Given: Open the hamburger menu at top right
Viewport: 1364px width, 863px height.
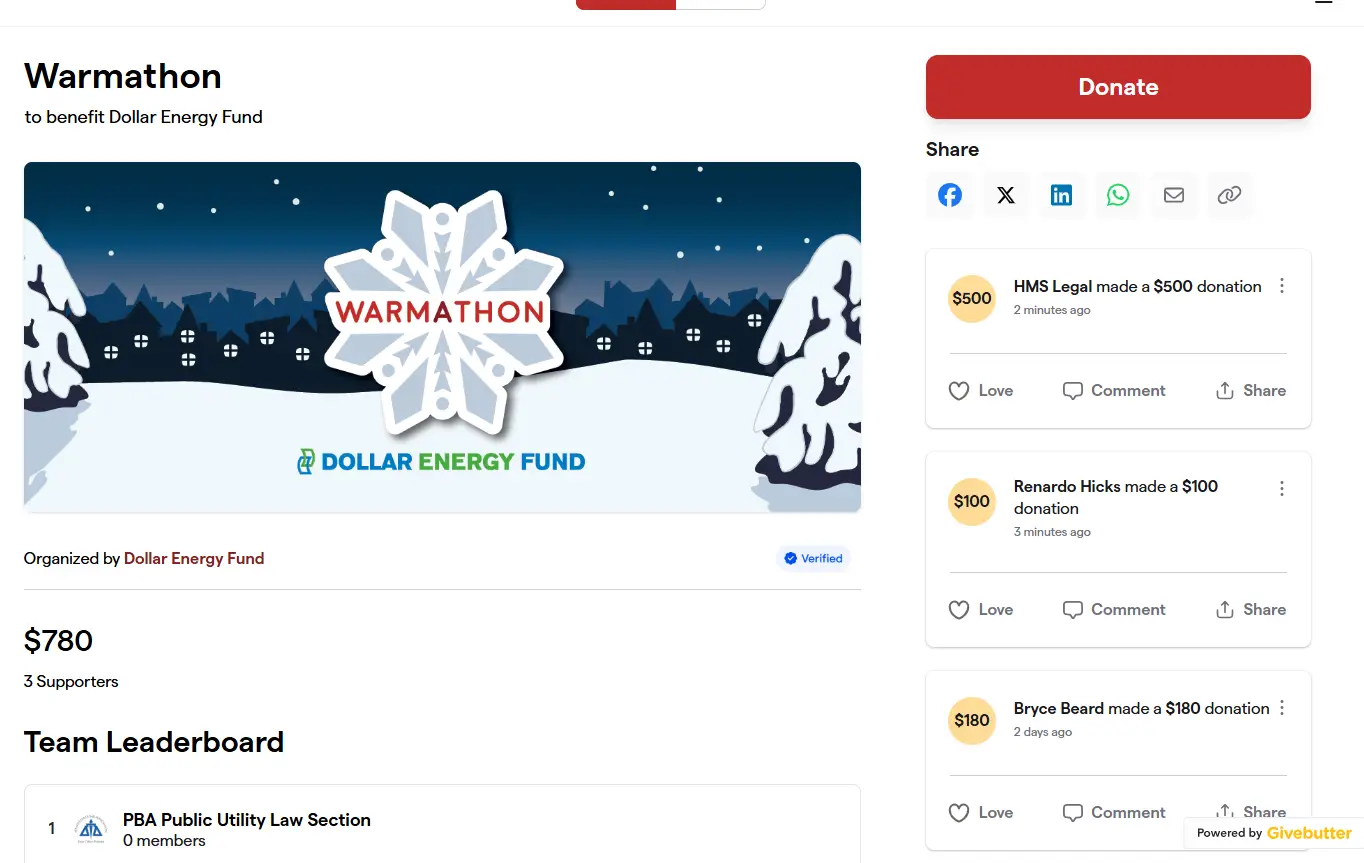Looking at the screenshot, I should (1323, 3).
